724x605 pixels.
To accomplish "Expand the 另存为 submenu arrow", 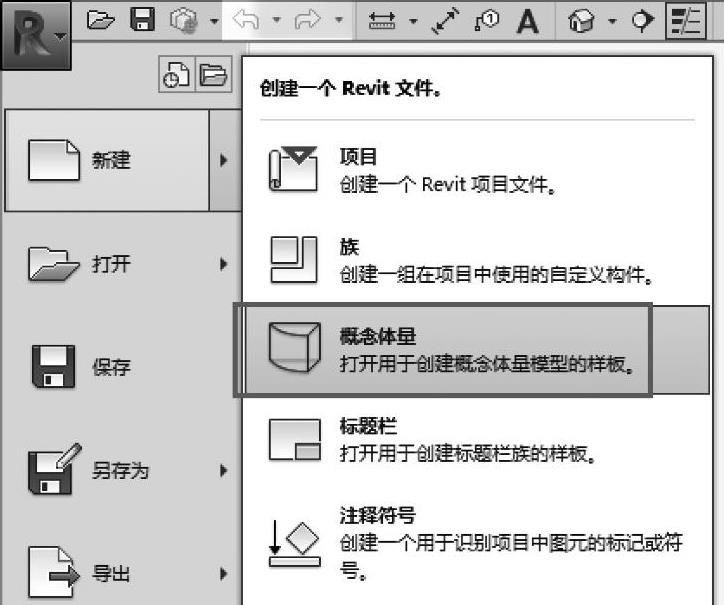I will pos(224,470).
